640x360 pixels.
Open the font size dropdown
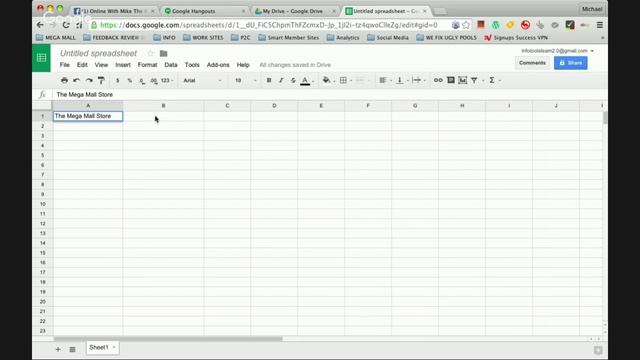[245, 80]
